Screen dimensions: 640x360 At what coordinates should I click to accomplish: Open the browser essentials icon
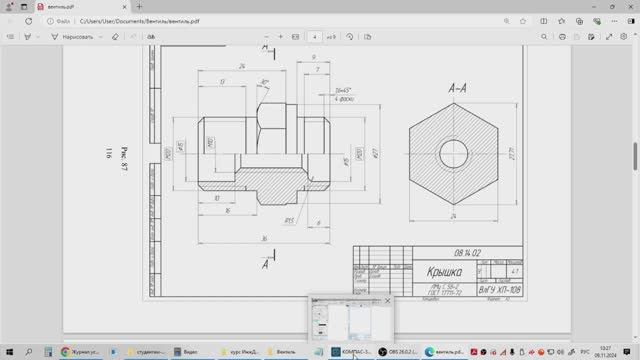coord(597,21)
